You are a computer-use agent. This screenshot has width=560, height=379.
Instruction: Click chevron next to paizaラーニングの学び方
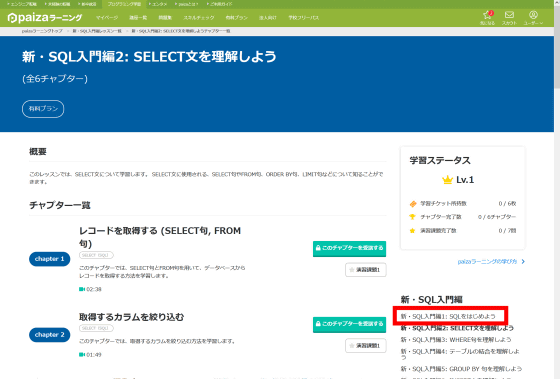pyautogui.click(x=523, y=261)
